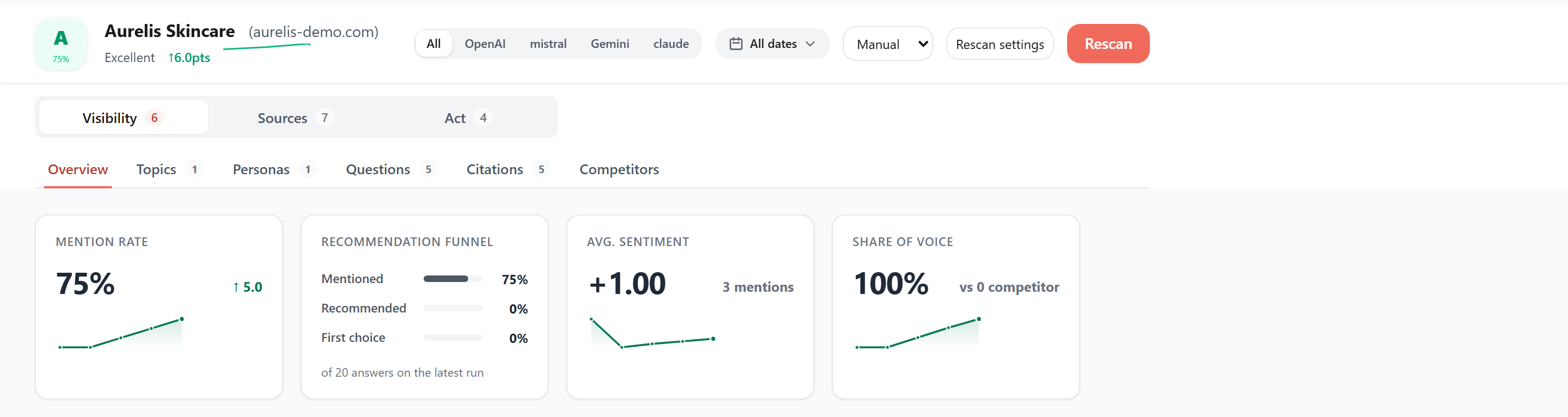Filter results by mistral

click(548, 44)
